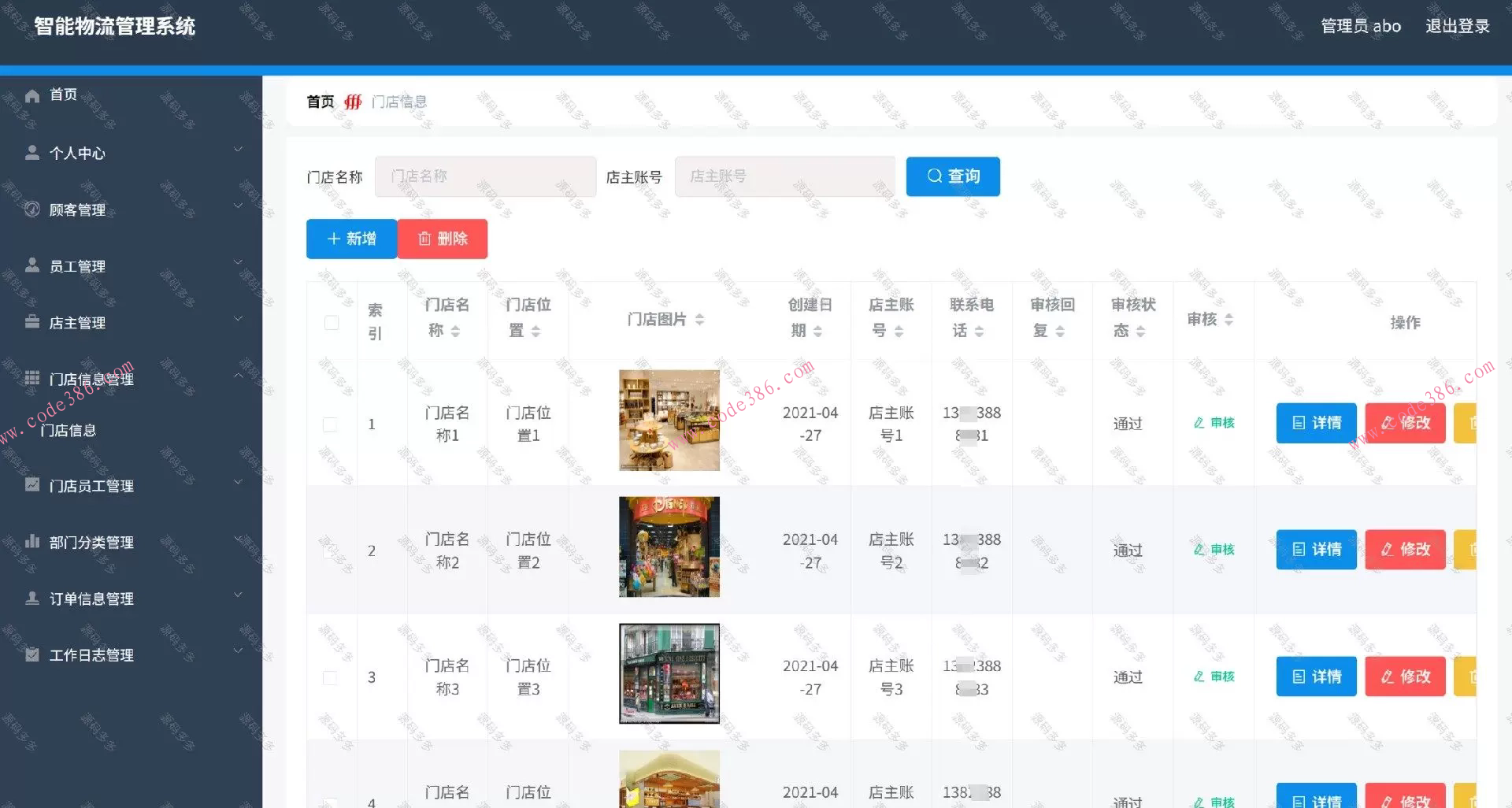Expand the 订单信息管理 menu chevron

tap(239, 595)
